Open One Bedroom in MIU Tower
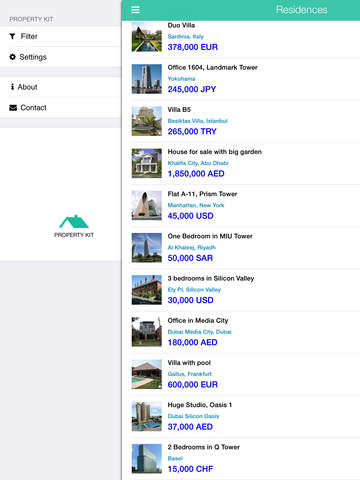The height and width of the screenshot is (480, 360). pos(244,248)
